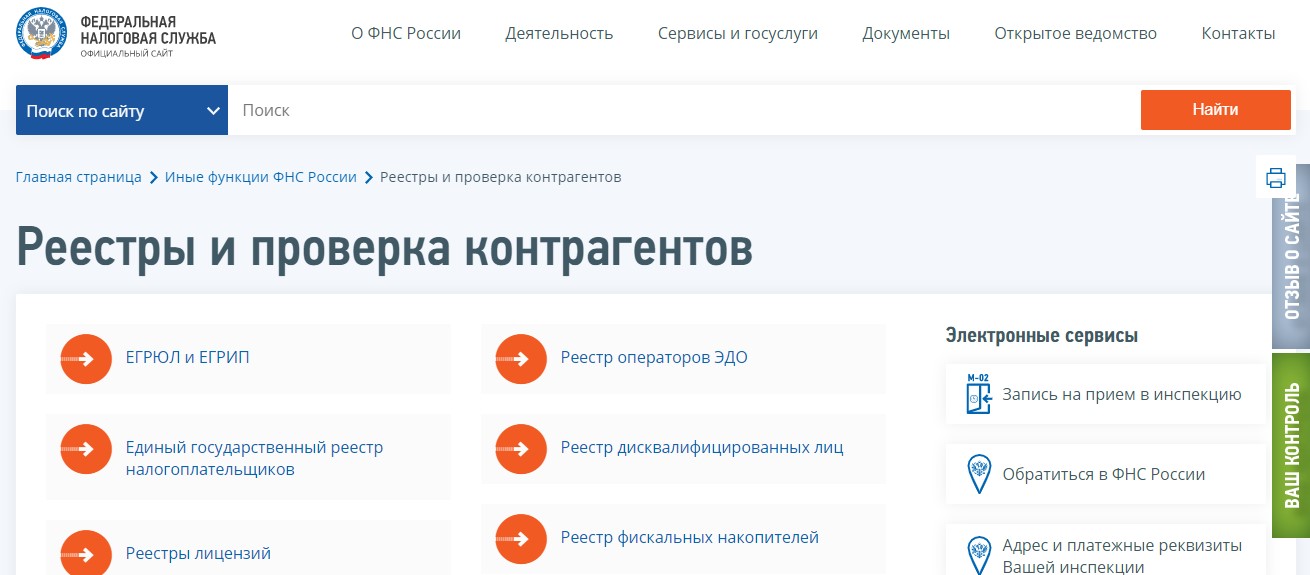Open Запись на прием в инспекцию service
The image size is (1310, 575).
pos(1106,394)
